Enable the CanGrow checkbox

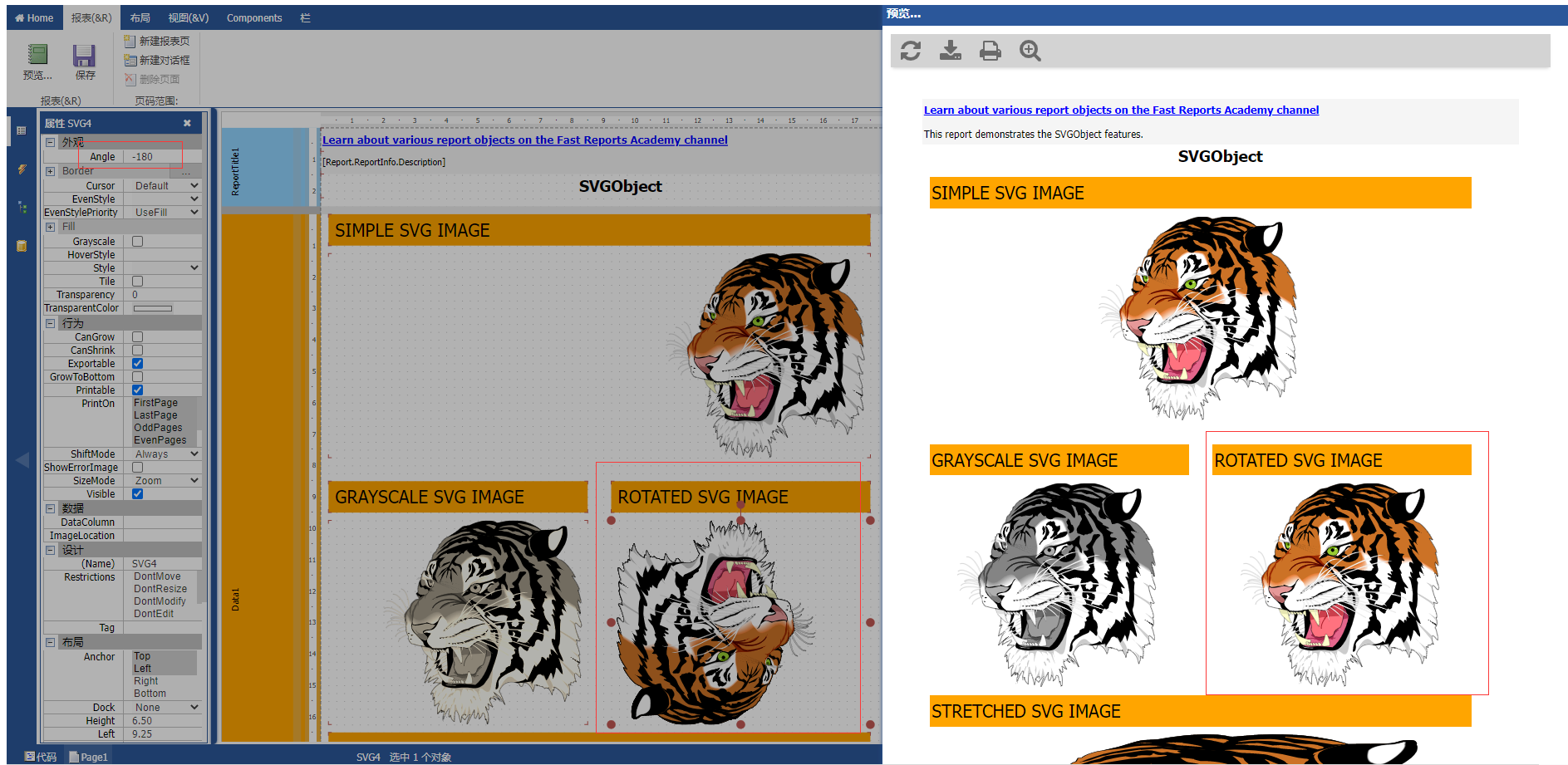coord(138,336)
